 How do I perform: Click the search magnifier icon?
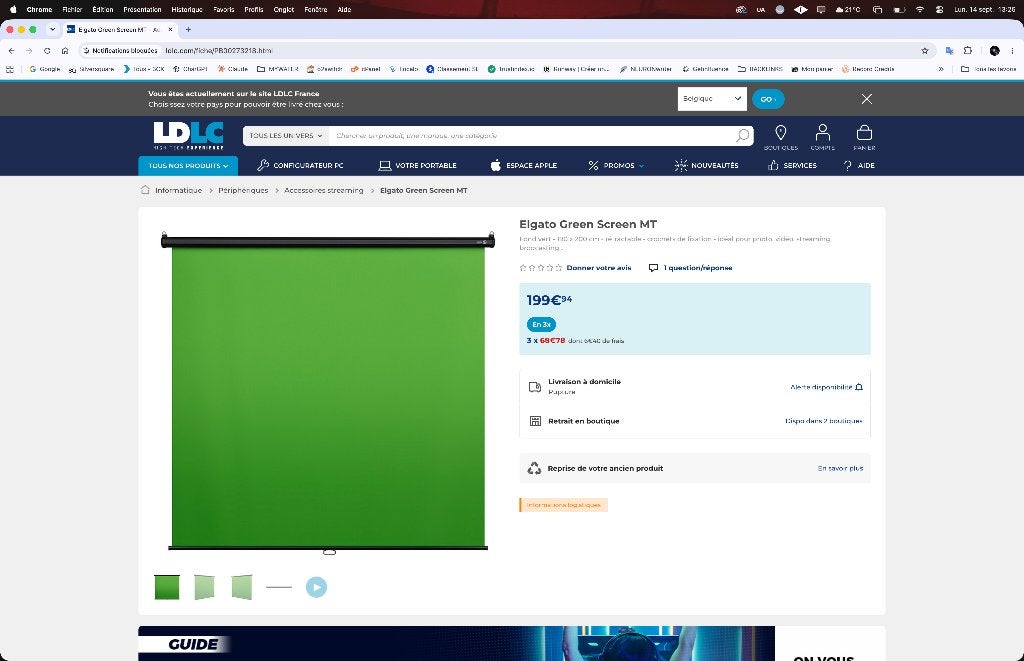pos(743,135)
